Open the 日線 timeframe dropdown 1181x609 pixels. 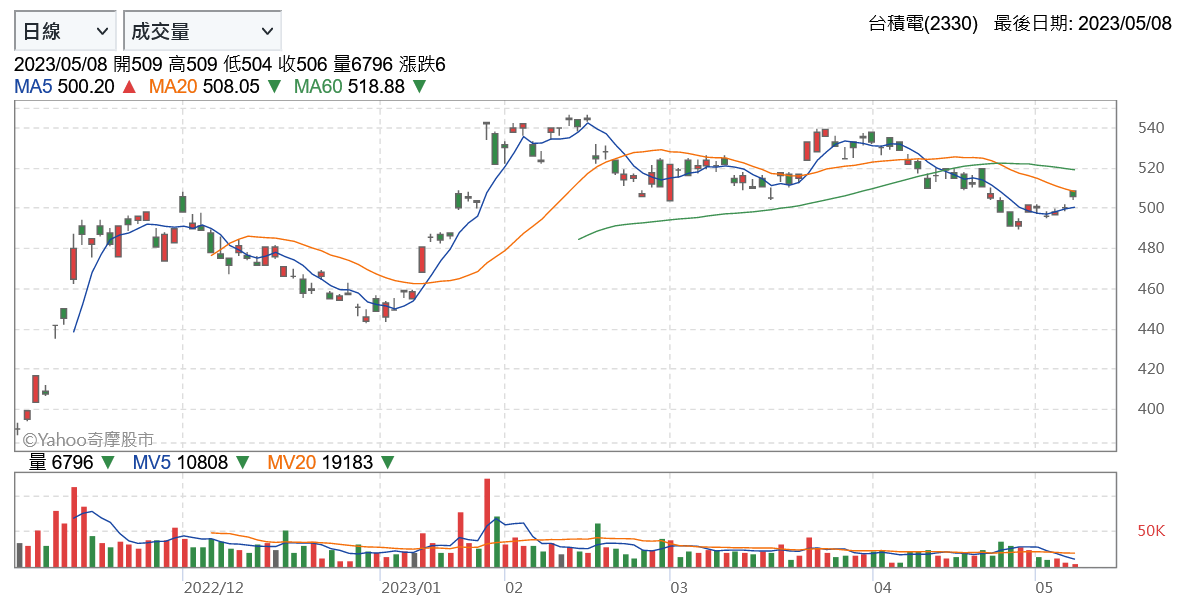(65, 31)
